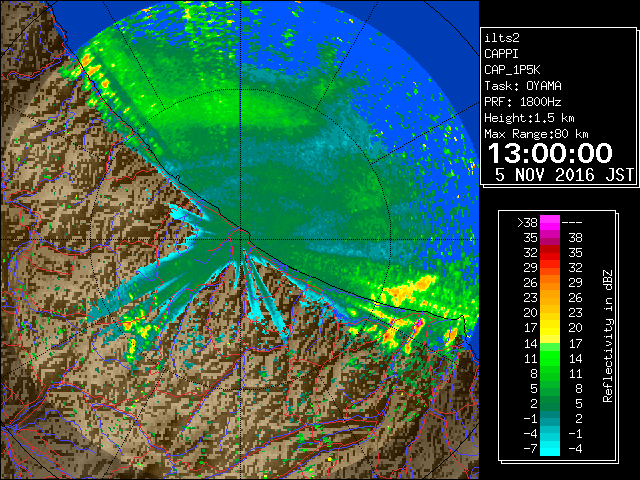This screenshot has height=480, width=640.
Task: Pick the cyan legend band at the bottom
Action: (550, 448)
